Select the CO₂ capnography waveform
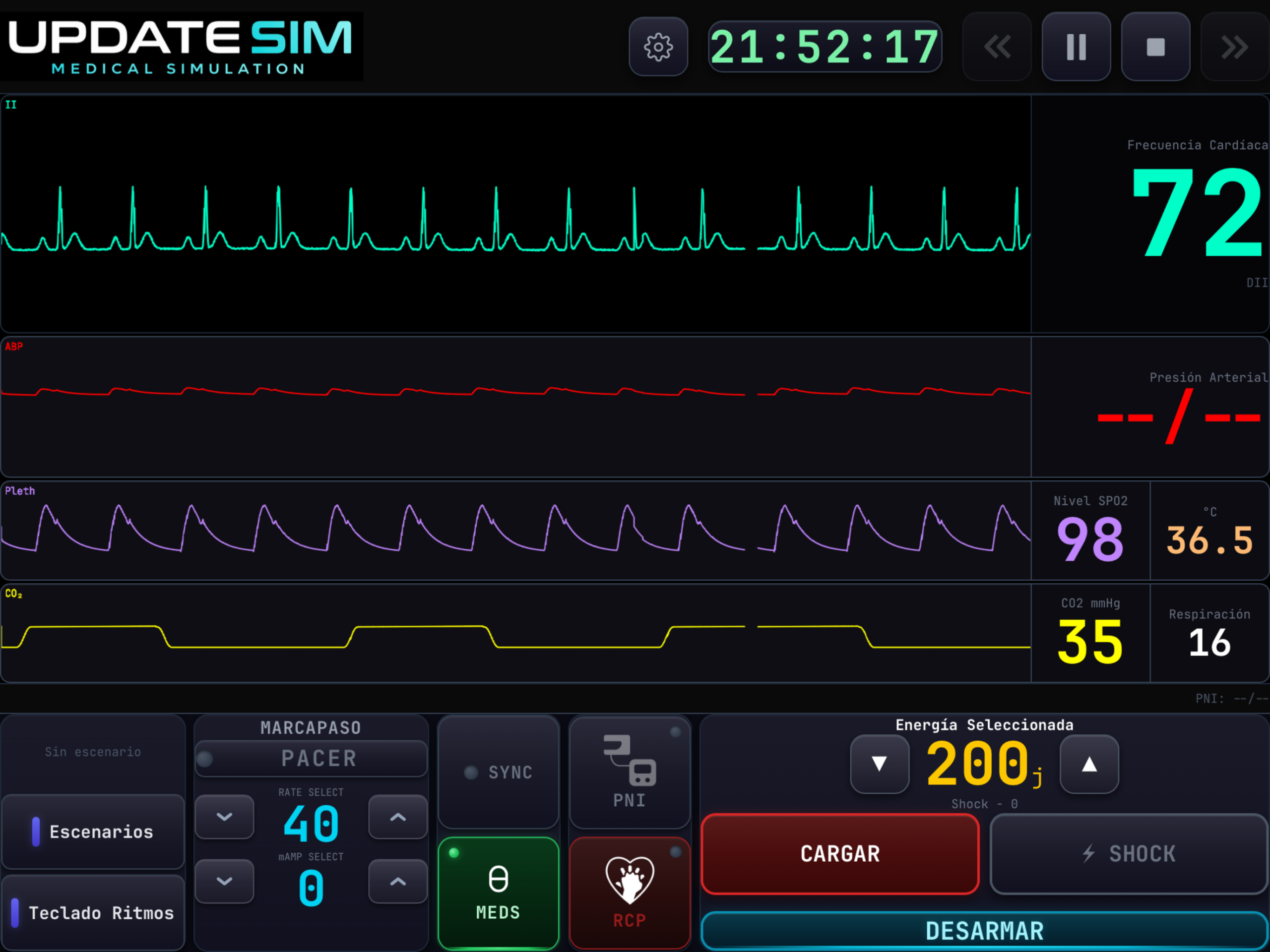Image resolution: width=1270 pixels, height=952 pixels. point(515,634)
